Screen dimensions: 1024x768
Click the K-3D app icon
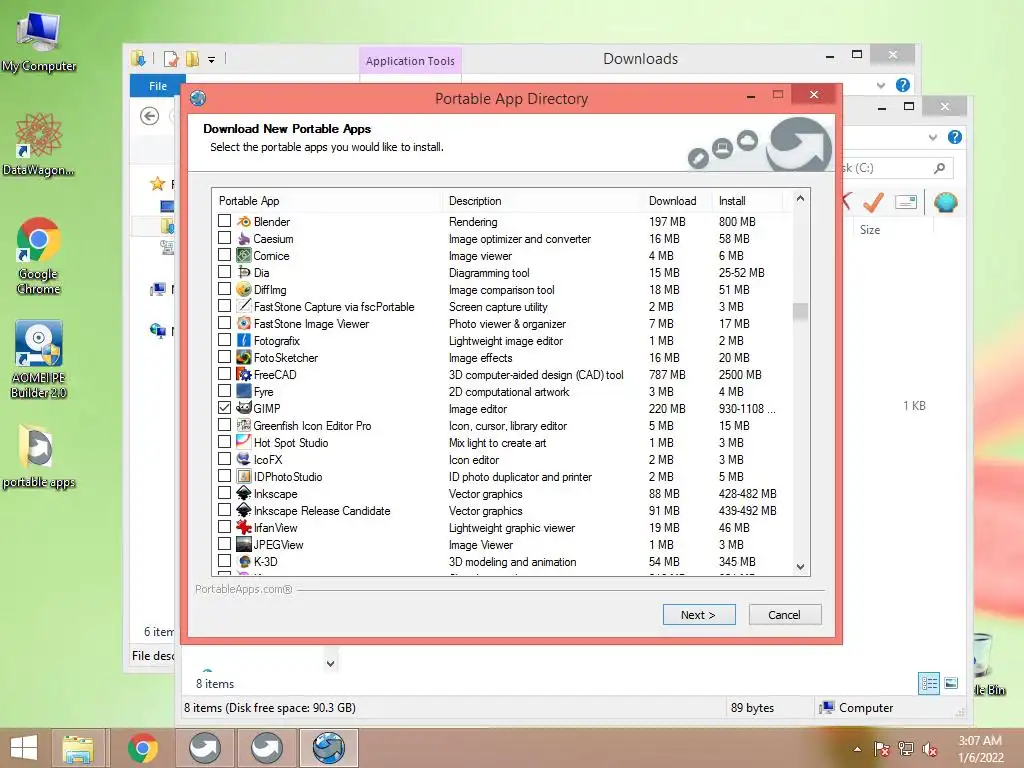pos(244,561)
